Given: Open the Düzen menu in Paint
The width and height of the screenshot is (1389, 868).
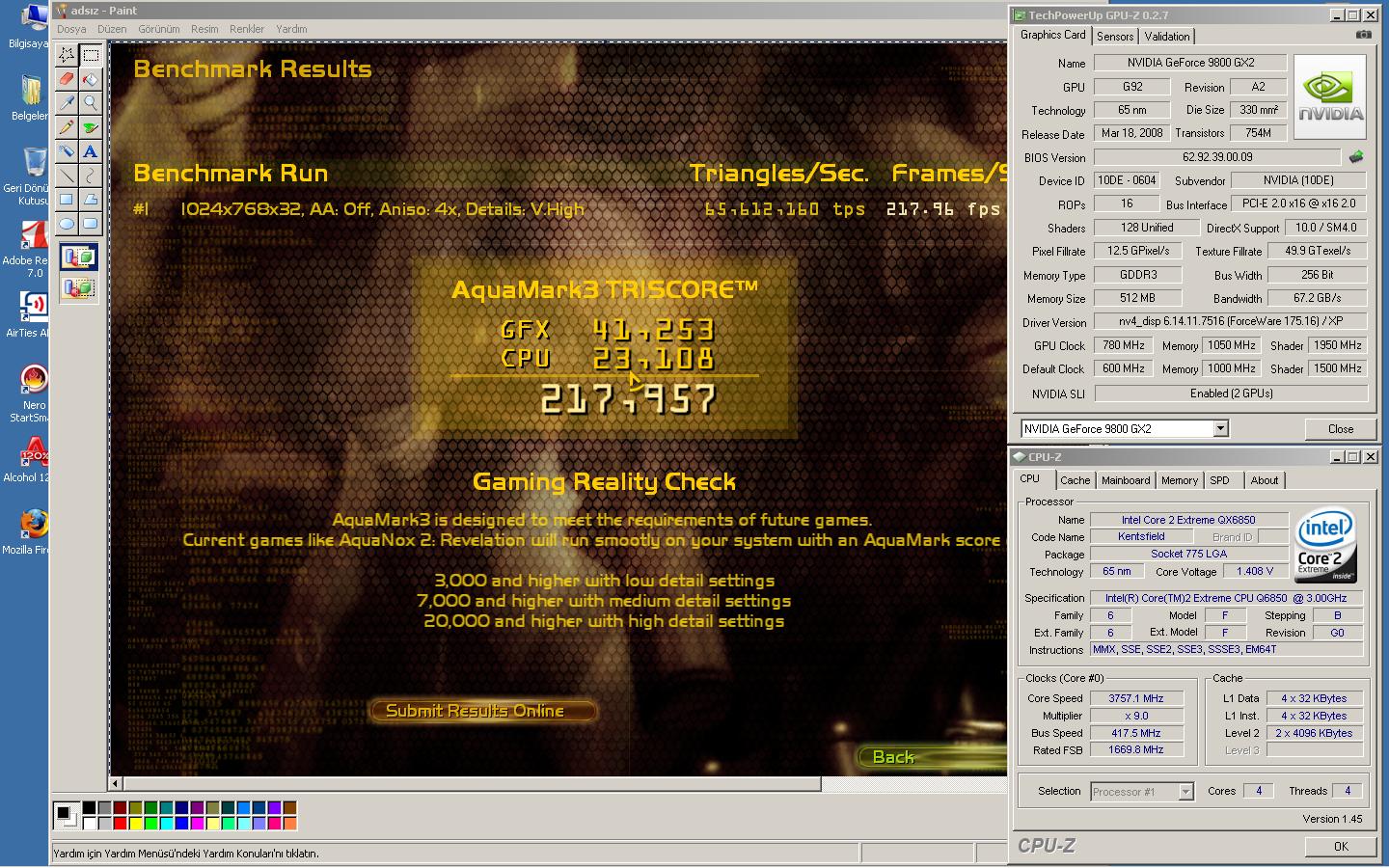Looking at the screenshot, I should point(112,29).
